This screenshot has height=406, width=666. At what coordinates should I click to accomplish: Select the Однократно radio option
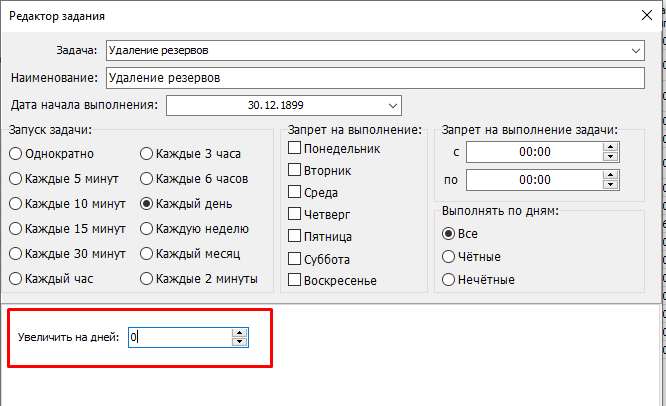pos(16,154)
